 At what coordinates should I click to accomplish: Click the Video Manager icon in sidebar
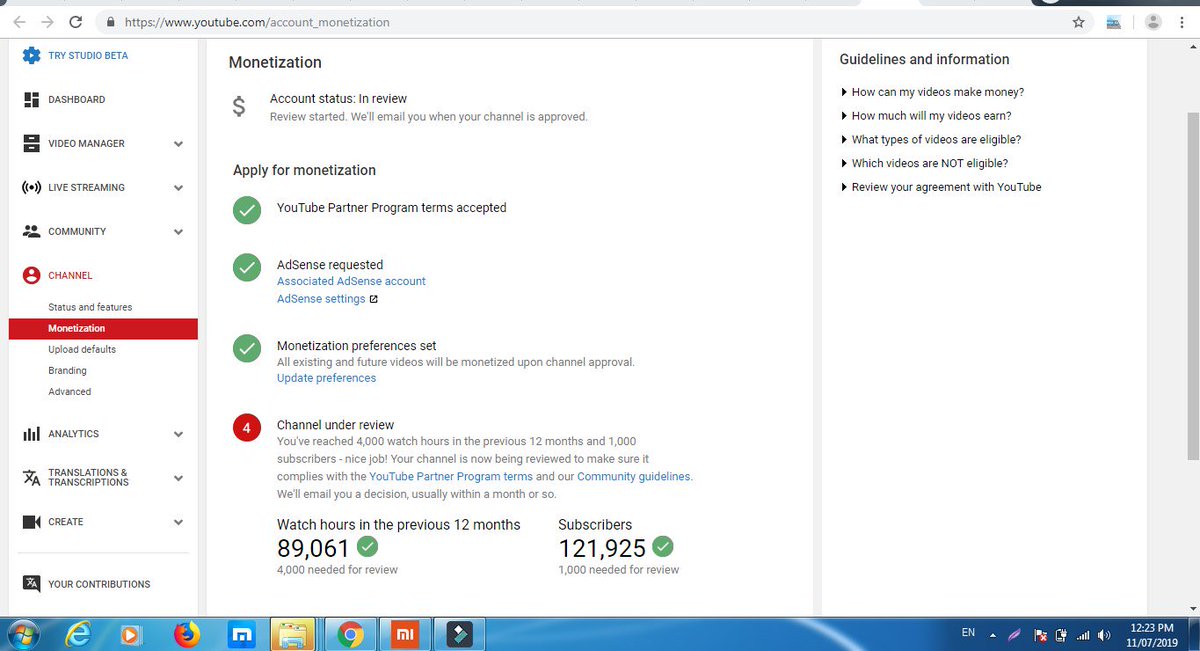(31, 143)
